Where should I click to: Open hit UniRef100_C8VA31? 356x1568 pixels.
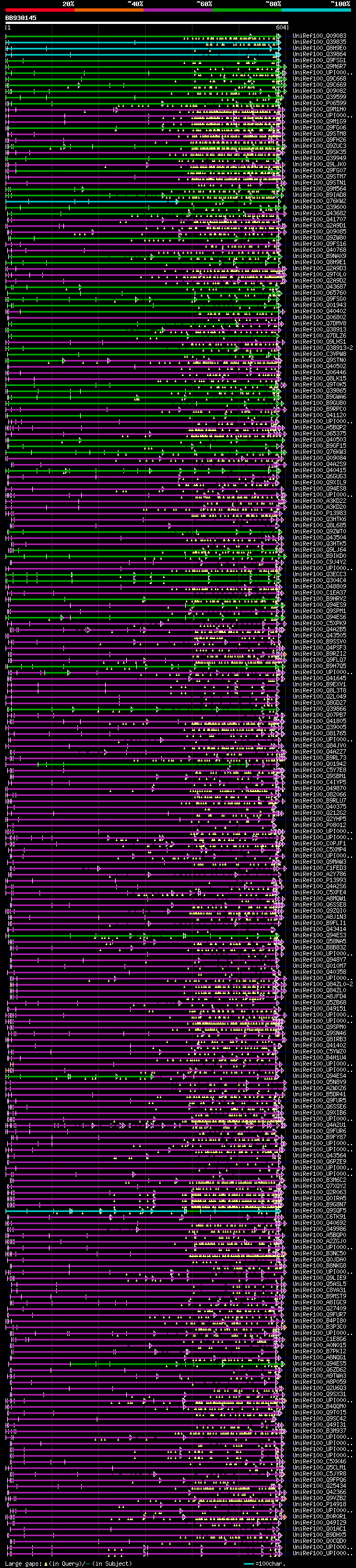click(x=319, y=1290)
